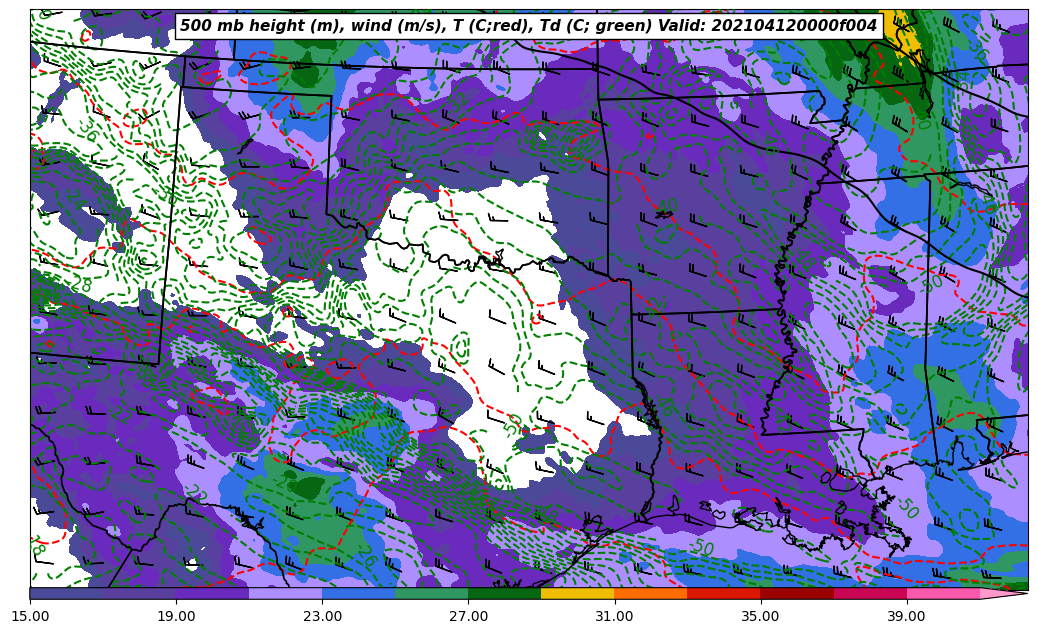The image size is (1037, 633).
Task: Click the orange segment of the colorbar
Action: [x=650, y=593]
